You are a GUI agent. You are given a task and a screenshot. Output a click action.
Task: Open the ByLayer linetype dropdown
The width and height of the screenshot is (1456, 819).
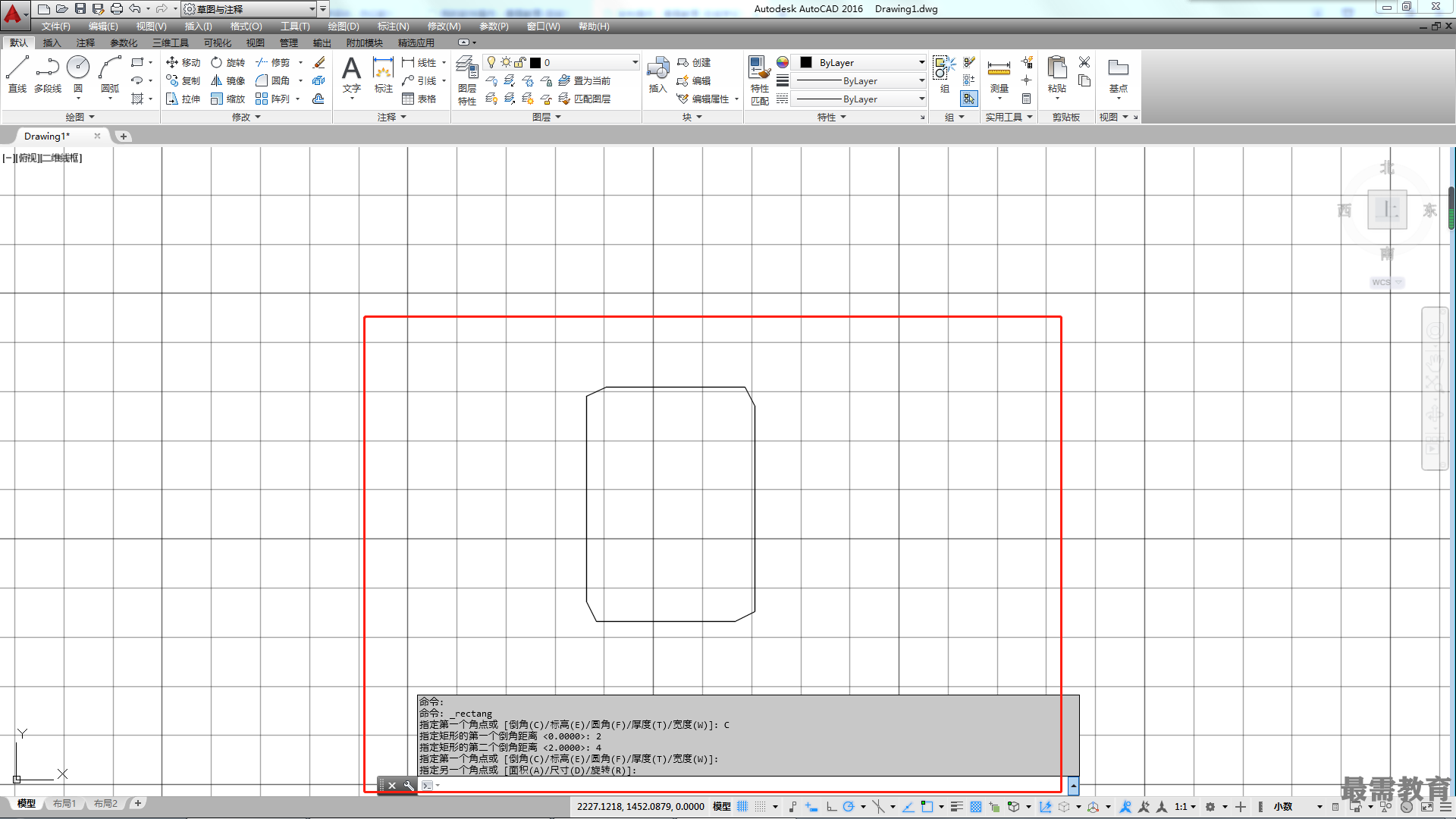859,99
